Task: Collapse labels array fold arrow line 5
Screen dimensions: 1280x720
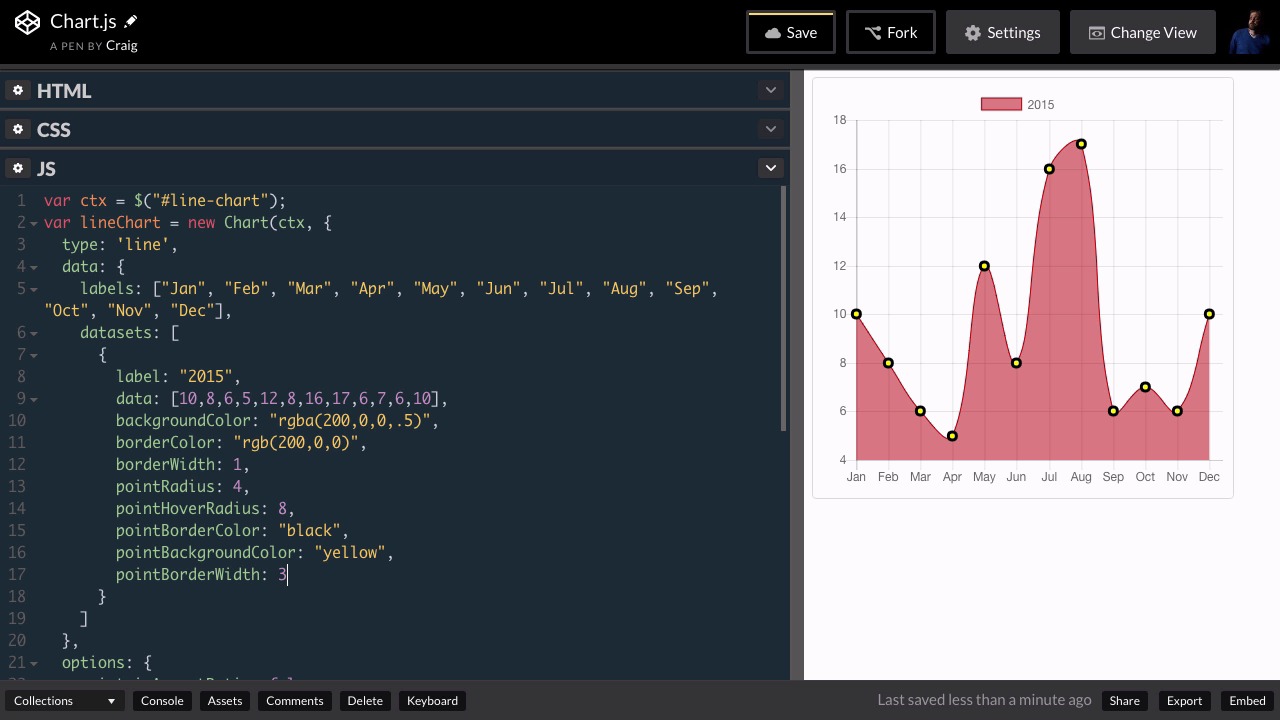Action: (x=34, y=289)
